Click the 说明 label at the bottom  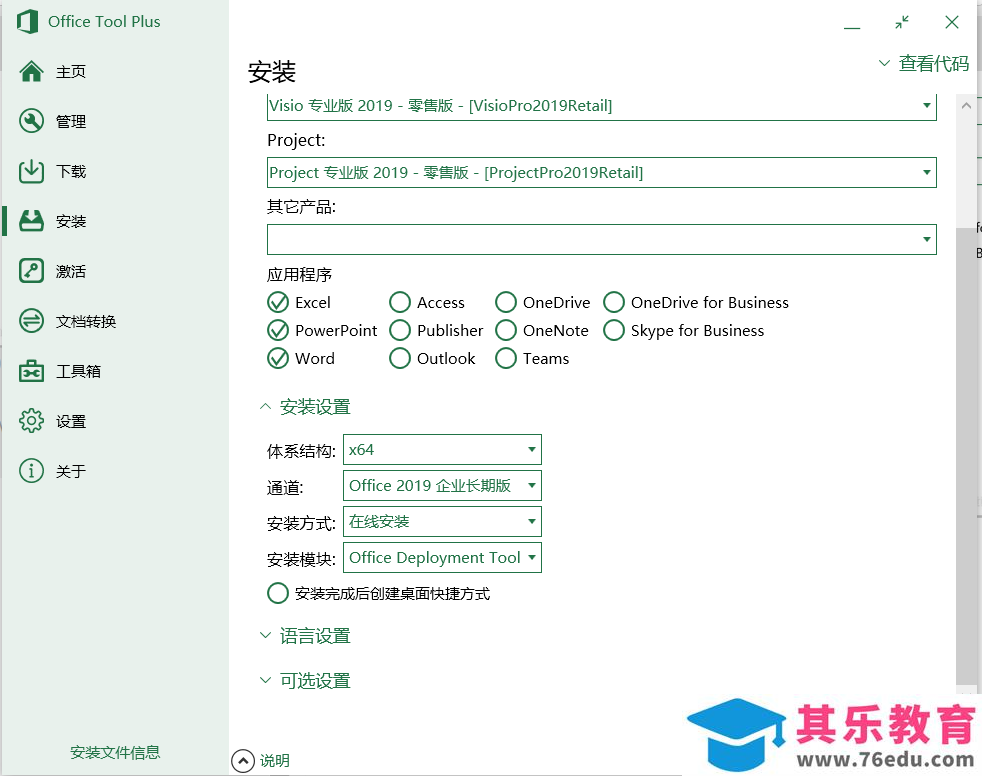tap(275, 761)
